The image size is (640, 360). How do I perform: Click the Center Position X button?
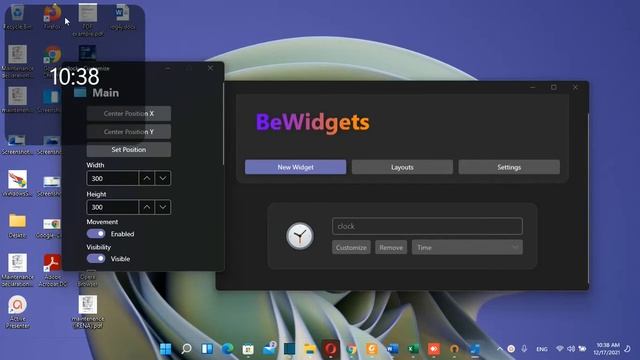(129, 113)
